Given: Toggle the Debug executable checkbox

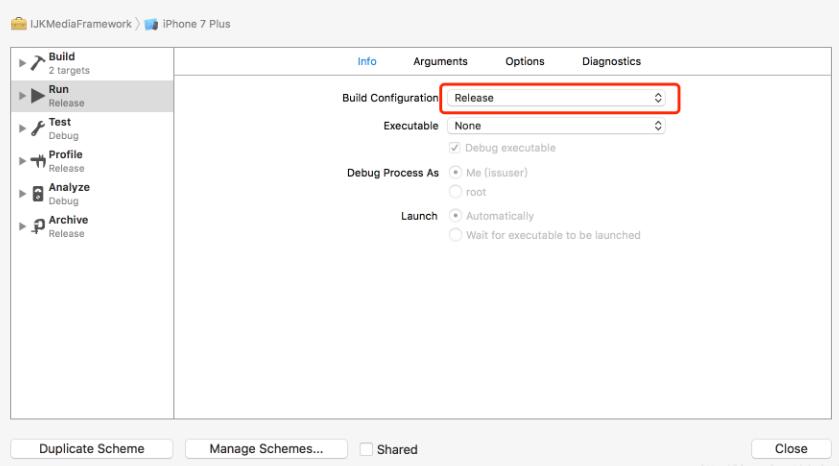Looking at the screenshot, I should pyautogui.click(x=456, y=148).
